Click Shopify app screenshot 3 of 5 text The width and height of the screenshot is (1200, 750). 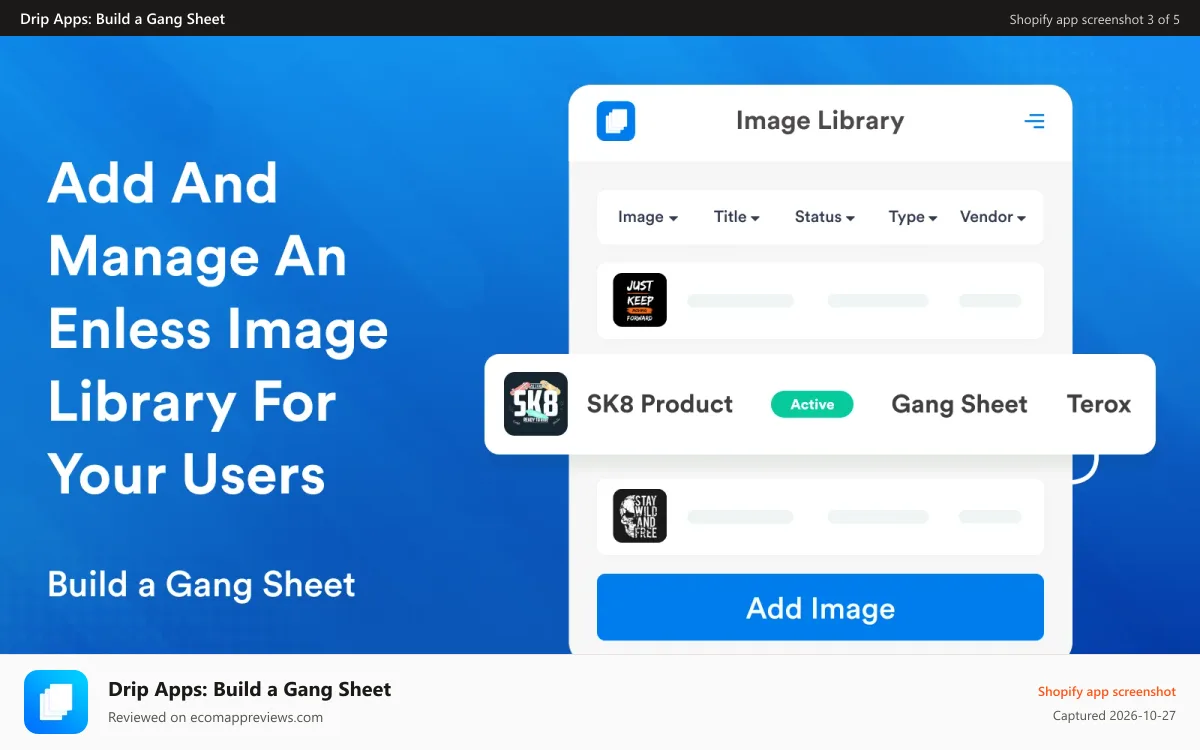[1094, 19]
